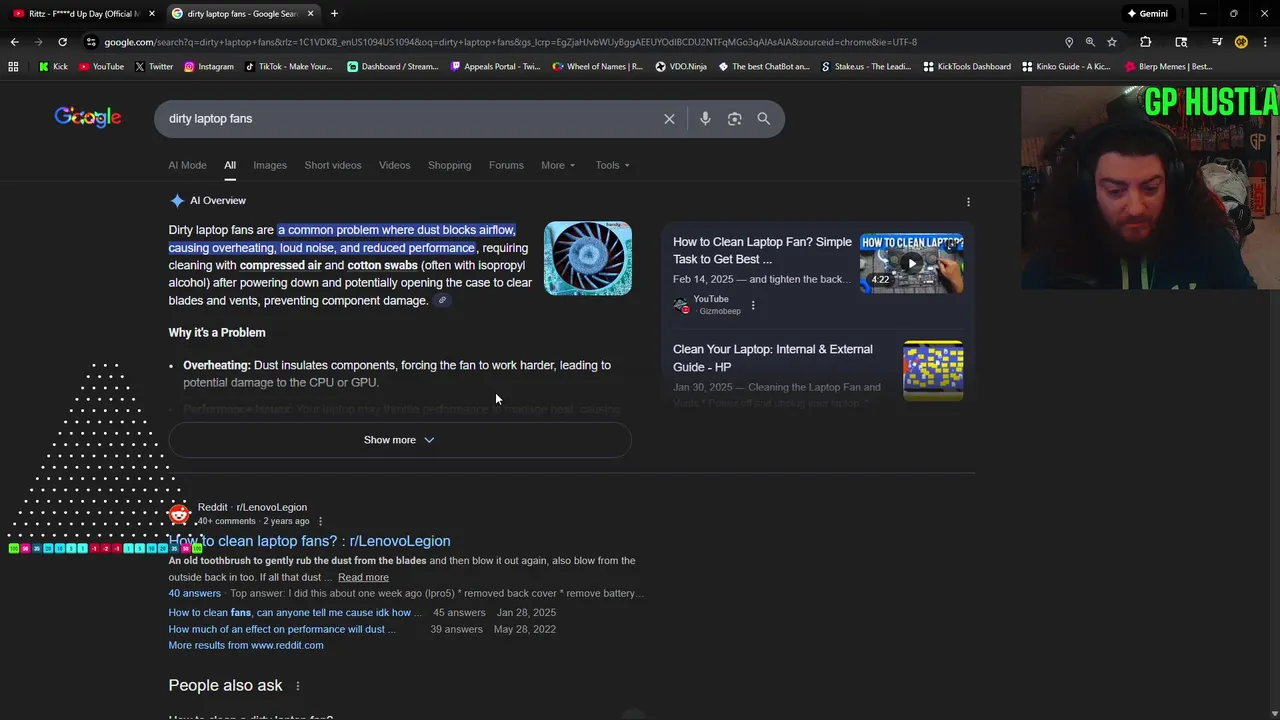Screen dimensions: 1280x720
Task: Open the Chrome profile avatar
Action: point(1241,42)
